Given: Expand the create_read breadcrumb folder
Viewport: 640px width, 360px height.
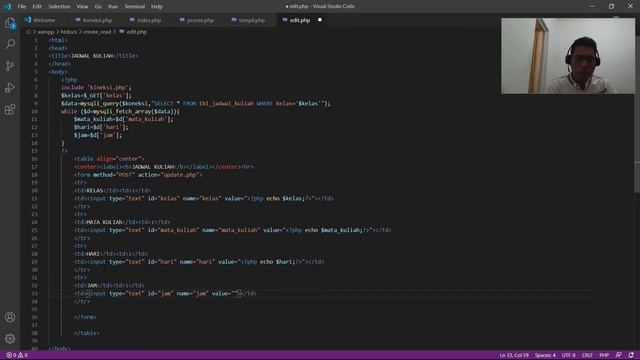Looking at the screenshot, I should coord(97,32).
